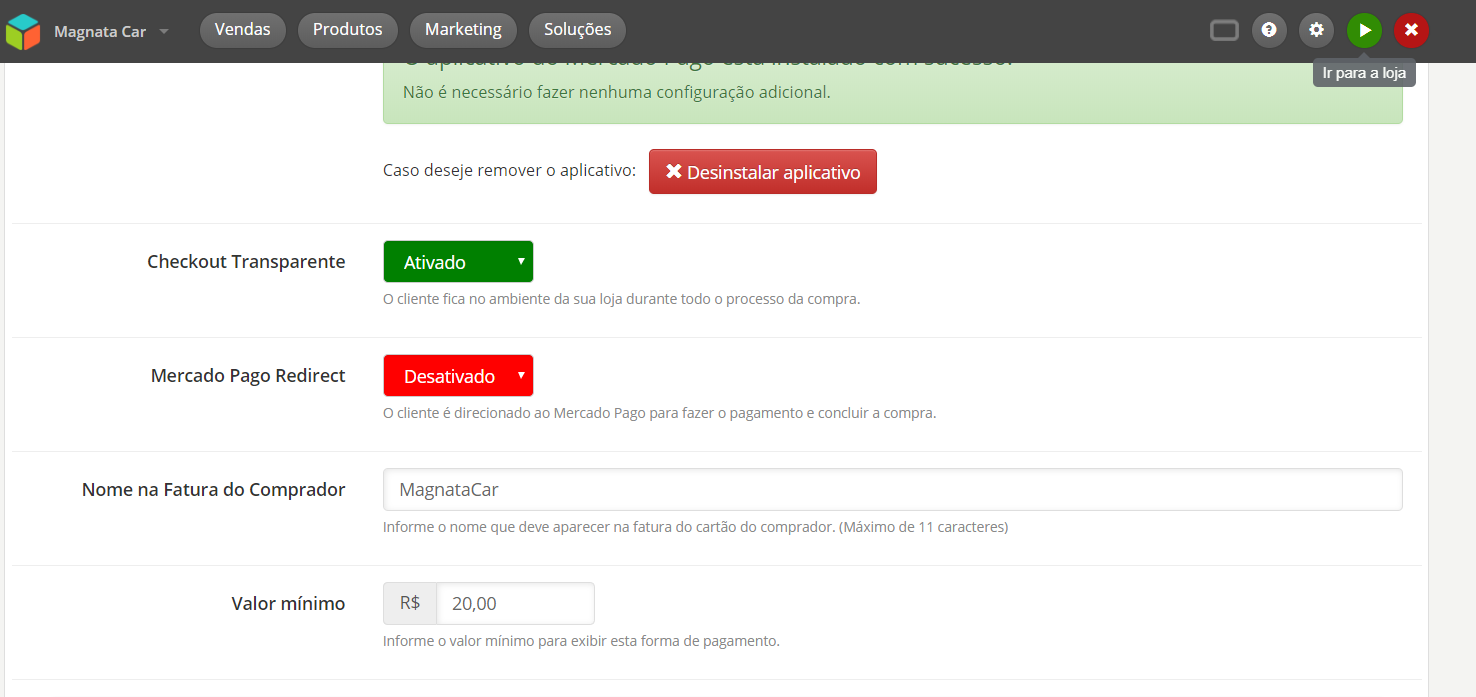This screenshot has height=697, width=1476.
Task: Click the red X icon in top bar
Action: click(x=1411, y=30)
